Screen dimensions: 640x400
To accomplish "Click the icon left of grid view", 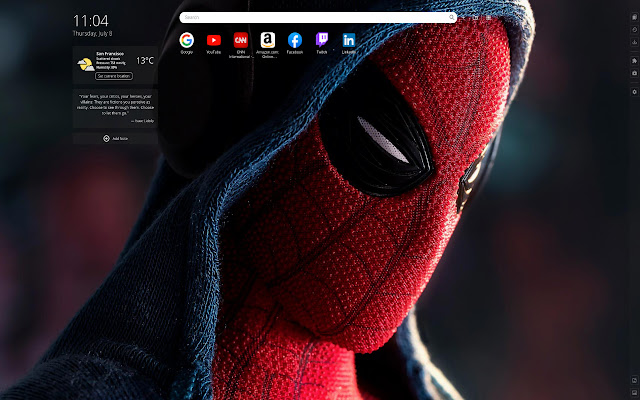I will (476, 18).
